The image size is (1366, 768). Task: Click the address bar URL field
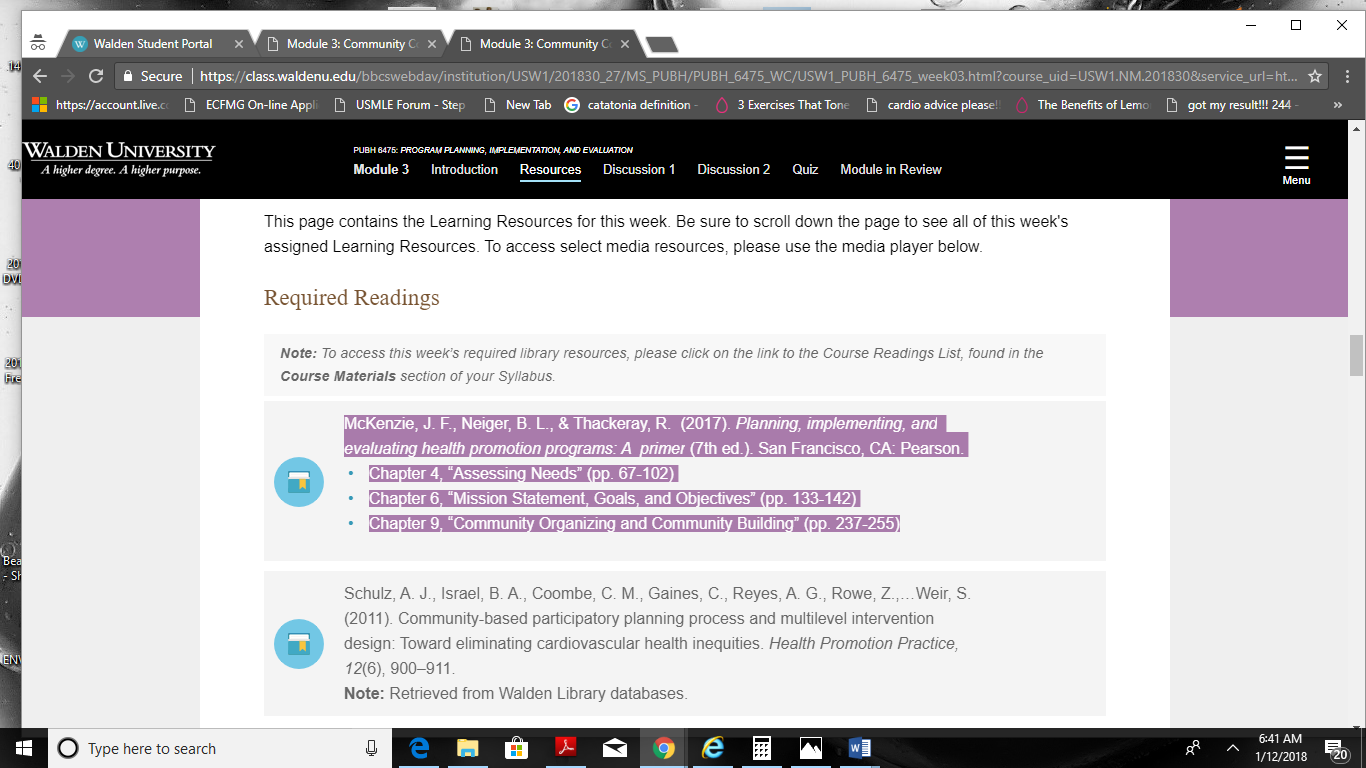tap(748, 76)
